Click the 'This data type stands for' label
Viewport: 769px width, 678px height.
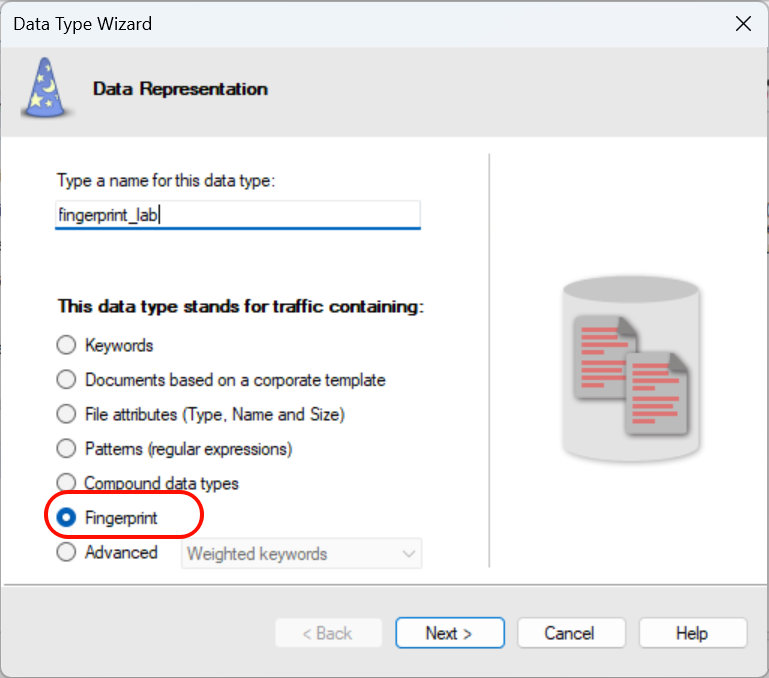coord(241,306)
